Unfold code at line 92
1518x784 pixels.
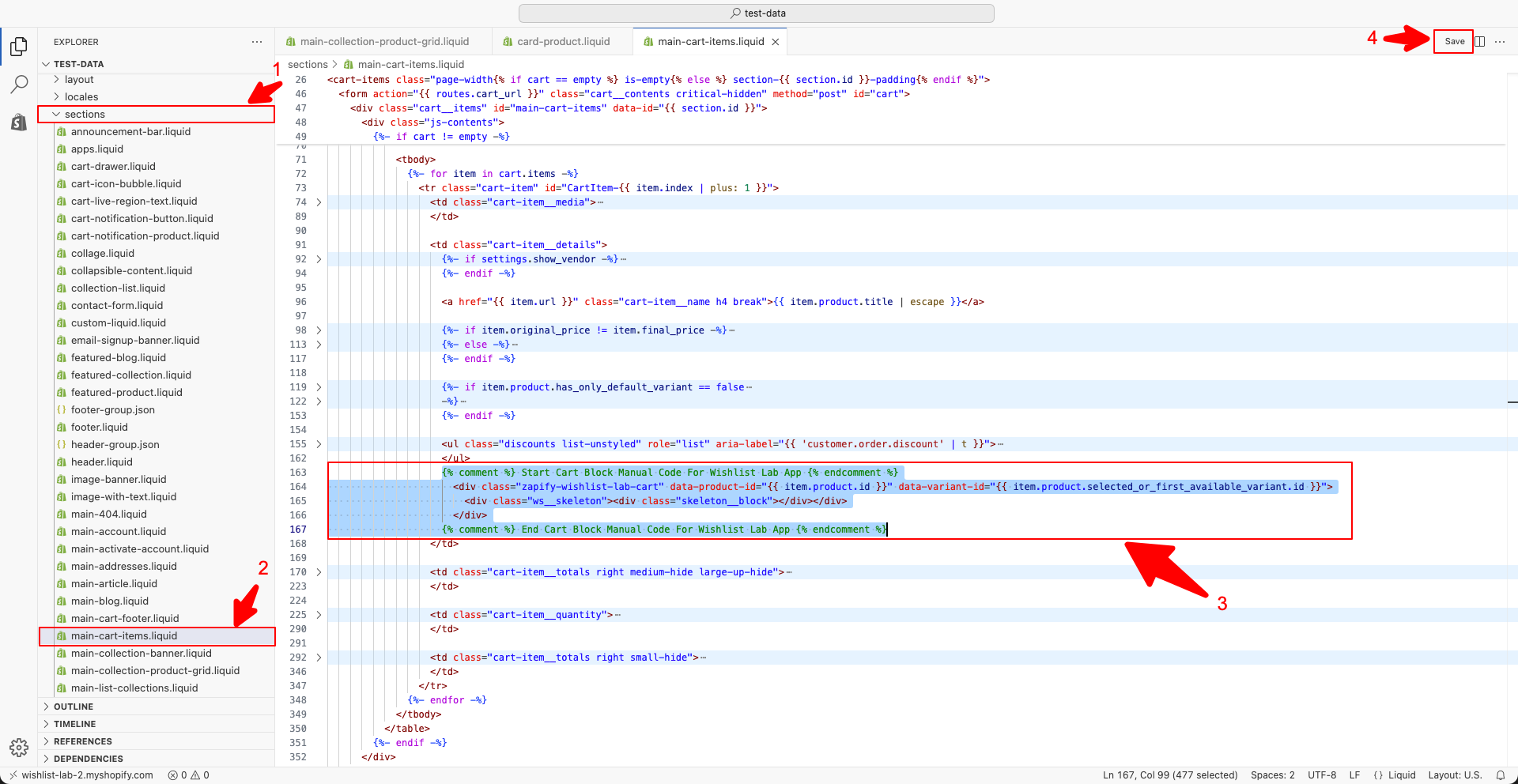pos(319,259)
